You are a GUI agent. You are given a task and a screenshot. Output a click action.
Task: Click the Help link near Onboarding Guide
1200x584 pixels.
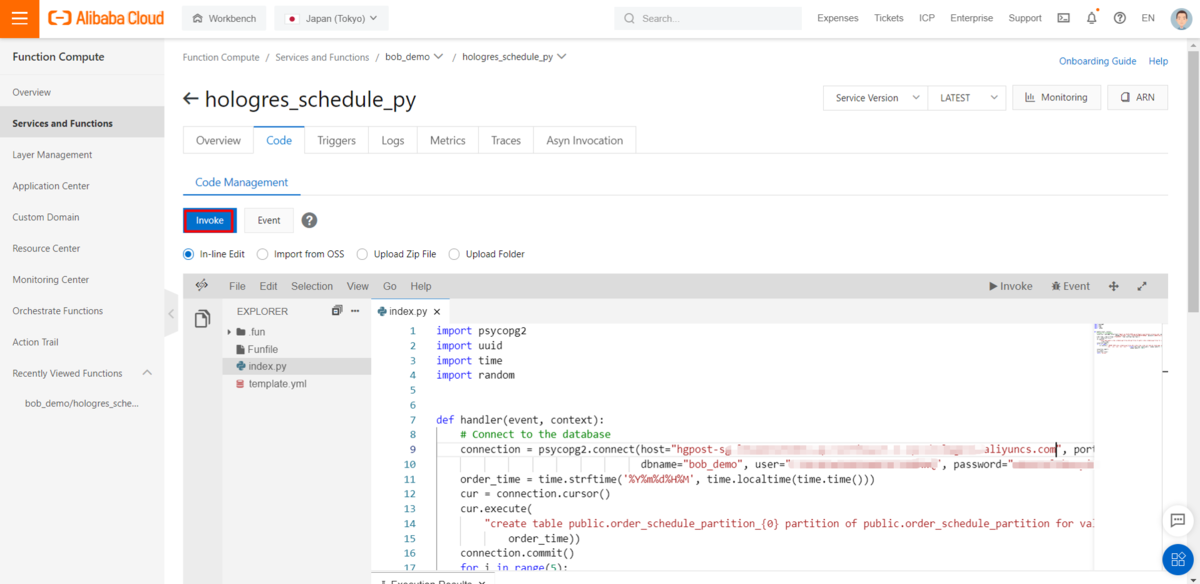[1158, 61]
